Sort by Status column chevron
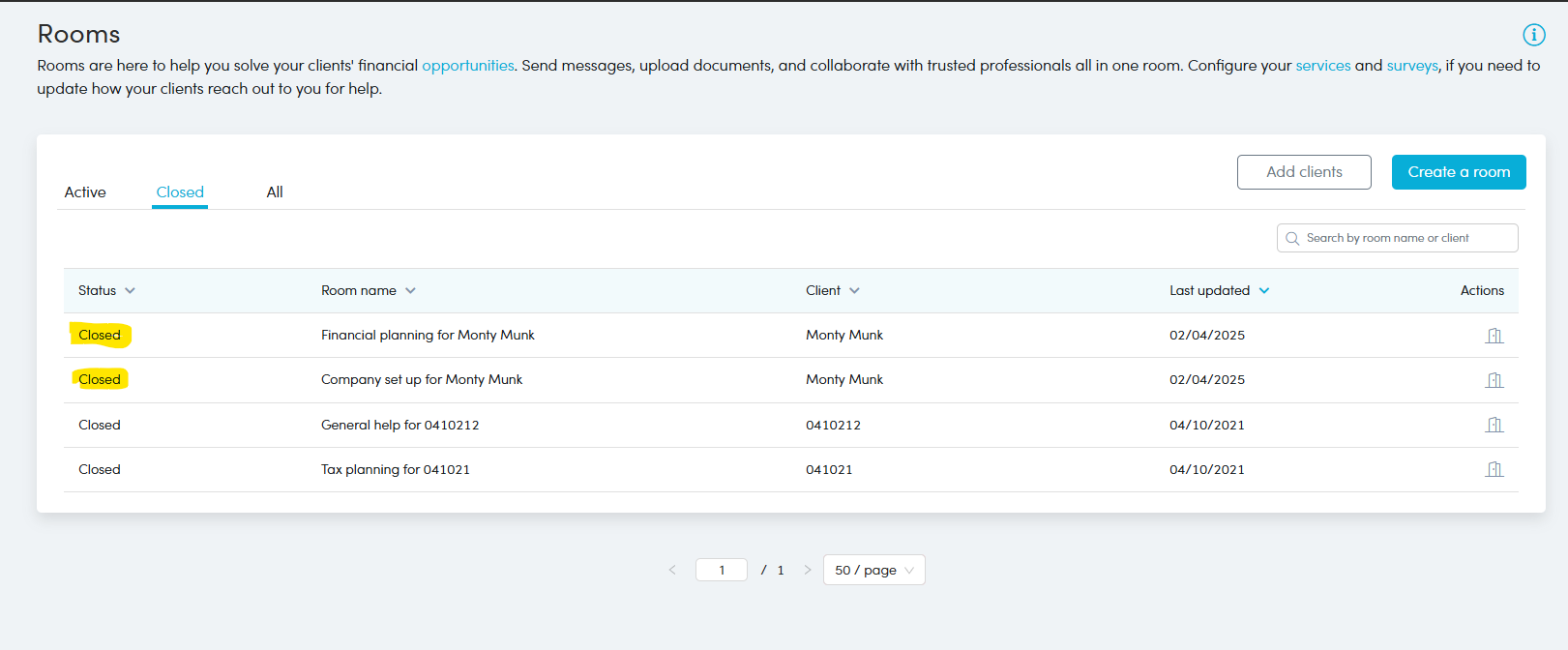Image resolution: width=1568 pixels, height=650 pixels. tap(131, 290)
